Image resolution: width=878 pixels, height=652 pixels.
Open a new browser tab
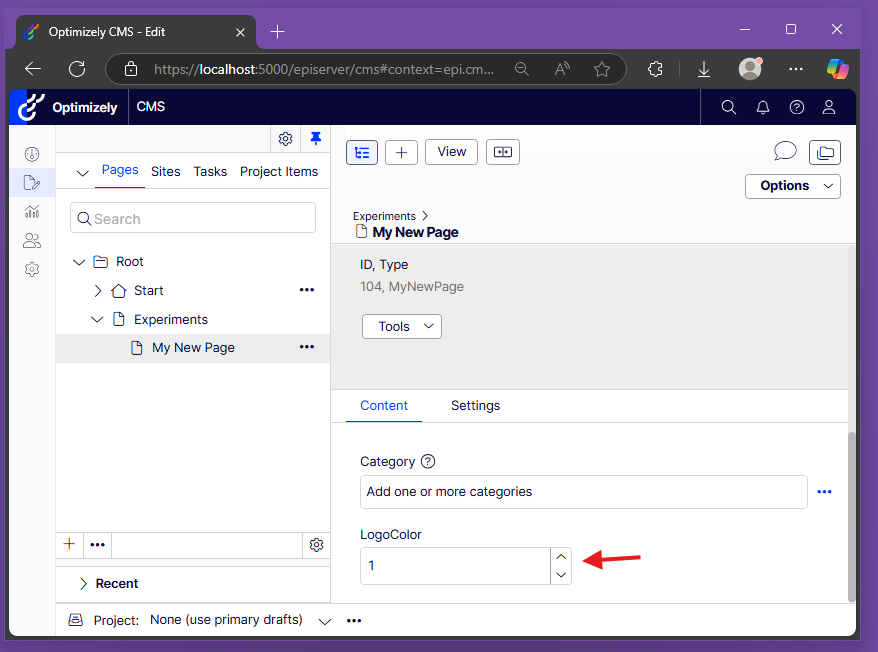click(277, 32)
